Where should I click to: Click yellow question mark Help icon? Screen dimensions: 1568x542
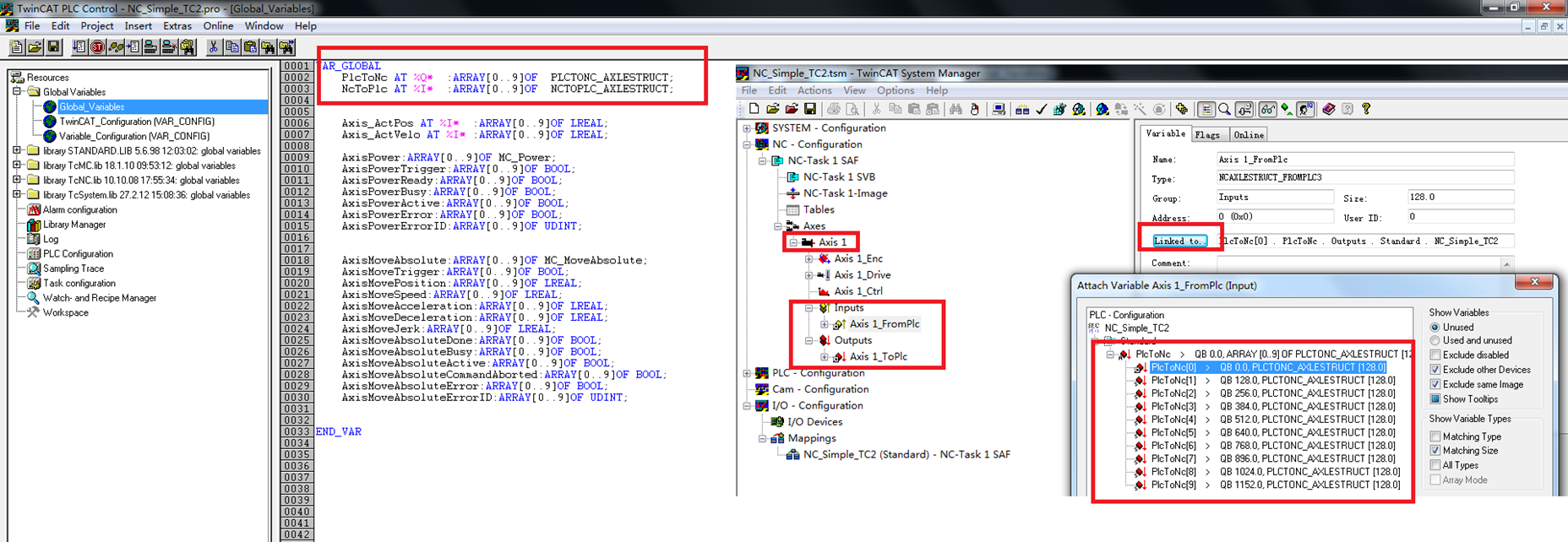point(1366,109)
